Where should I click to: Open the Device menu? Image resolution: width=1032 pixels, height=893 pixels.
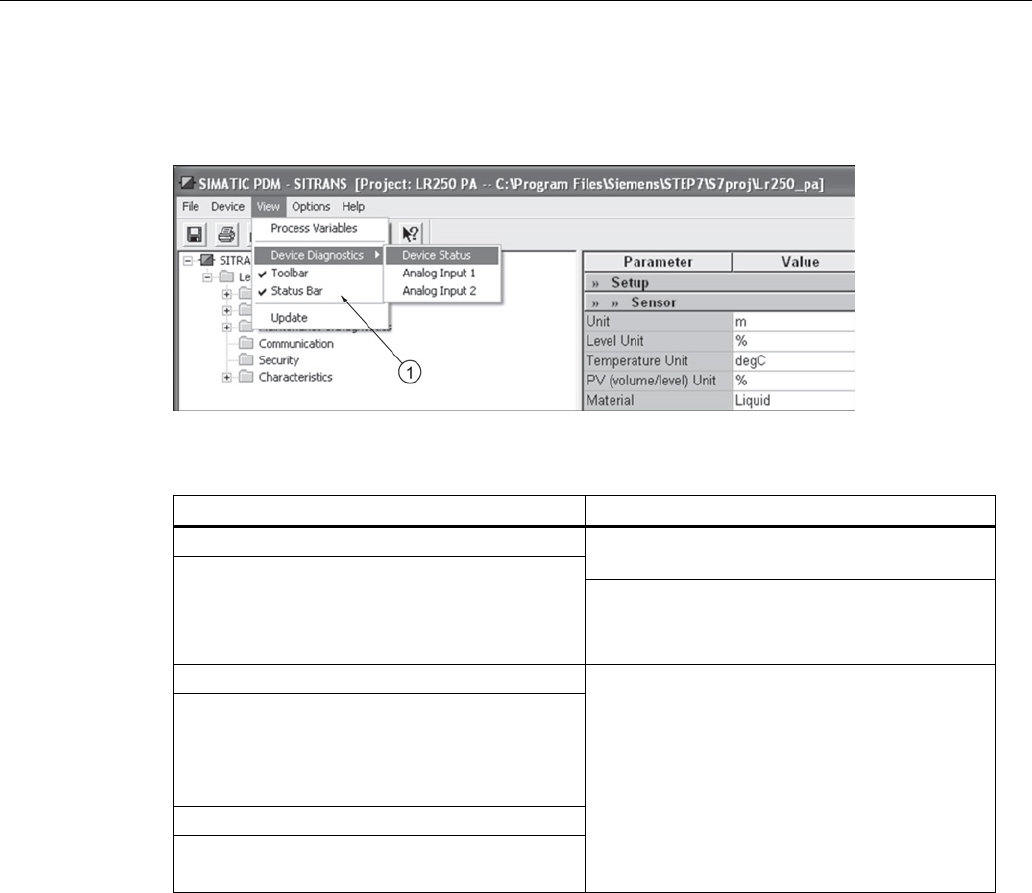[x=228, y=207]
